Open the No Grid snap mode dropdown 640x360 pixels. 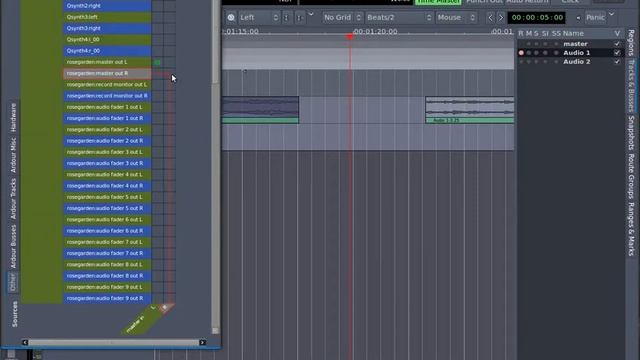pyautogui.click(x=342, y=18)
